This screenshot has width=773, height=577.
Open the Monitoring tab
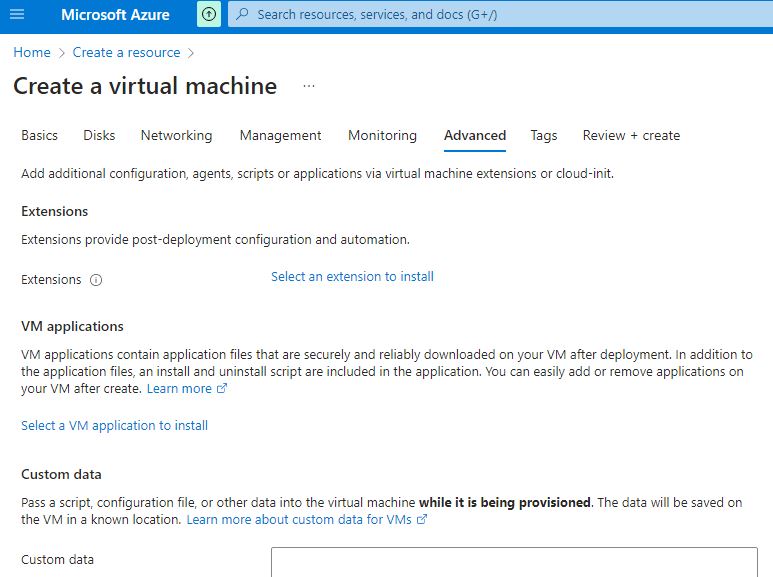(x=382, y=135)
